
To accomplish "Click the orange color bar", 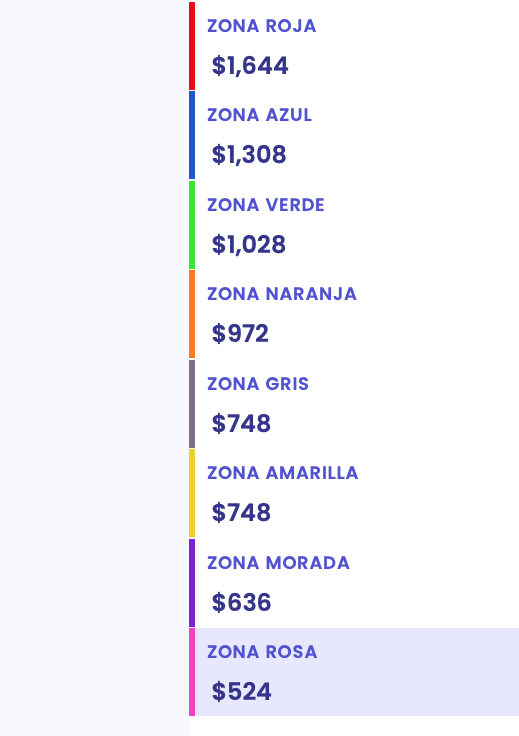I will (192, 314).
